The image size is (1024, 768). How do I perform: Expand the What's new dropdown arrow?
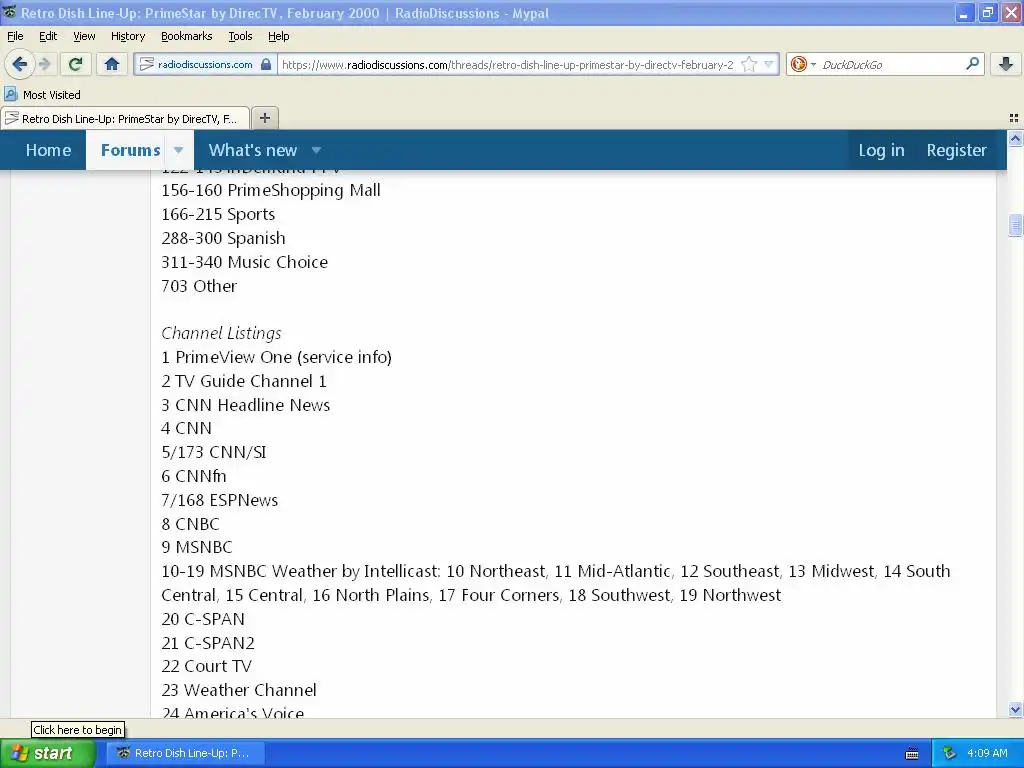click(x=316, y=150)
